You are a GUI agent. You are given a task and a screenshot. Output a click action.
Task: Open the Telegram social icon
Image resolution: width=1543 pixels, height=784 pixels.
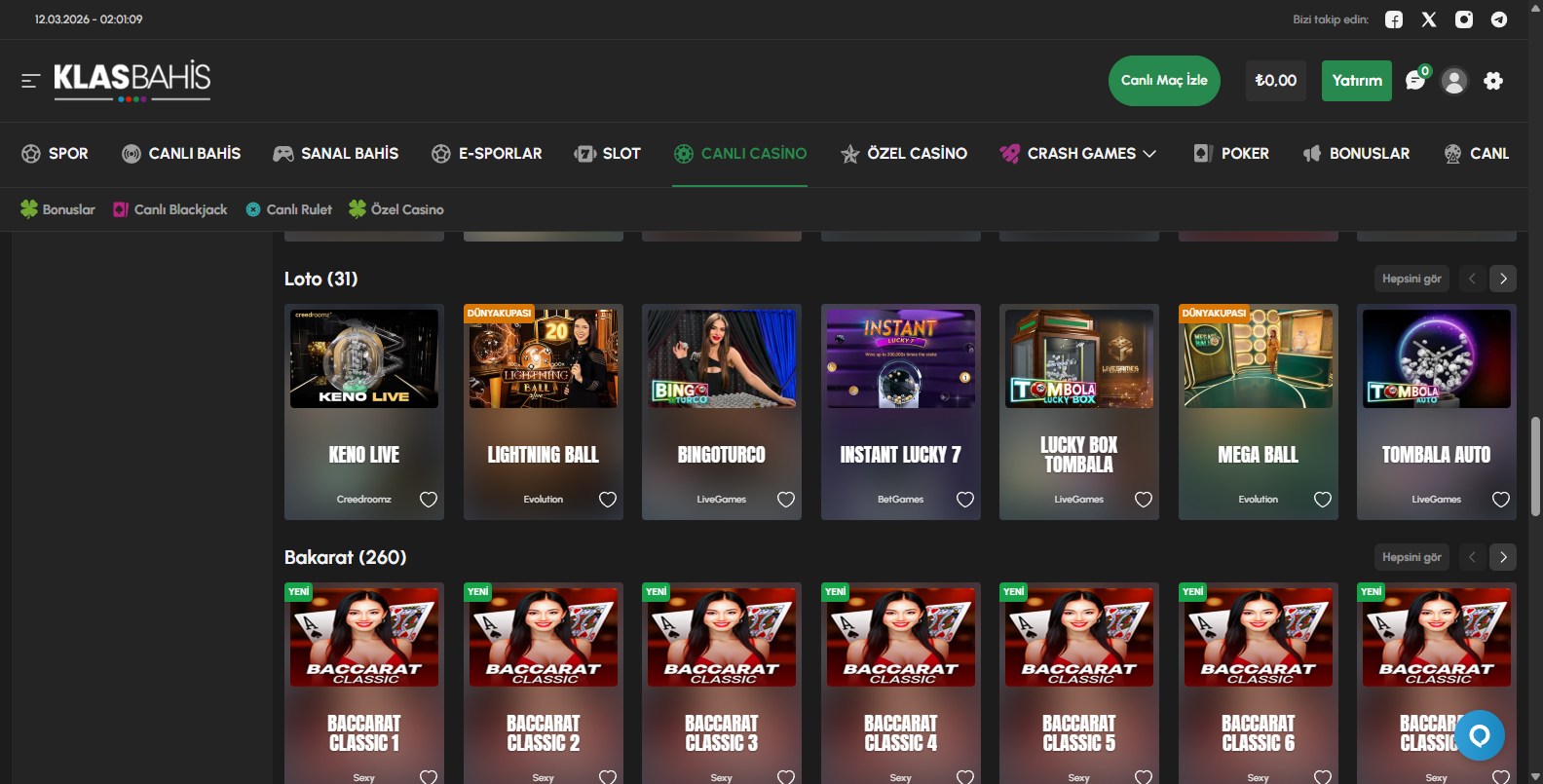tap(1499, 19)
